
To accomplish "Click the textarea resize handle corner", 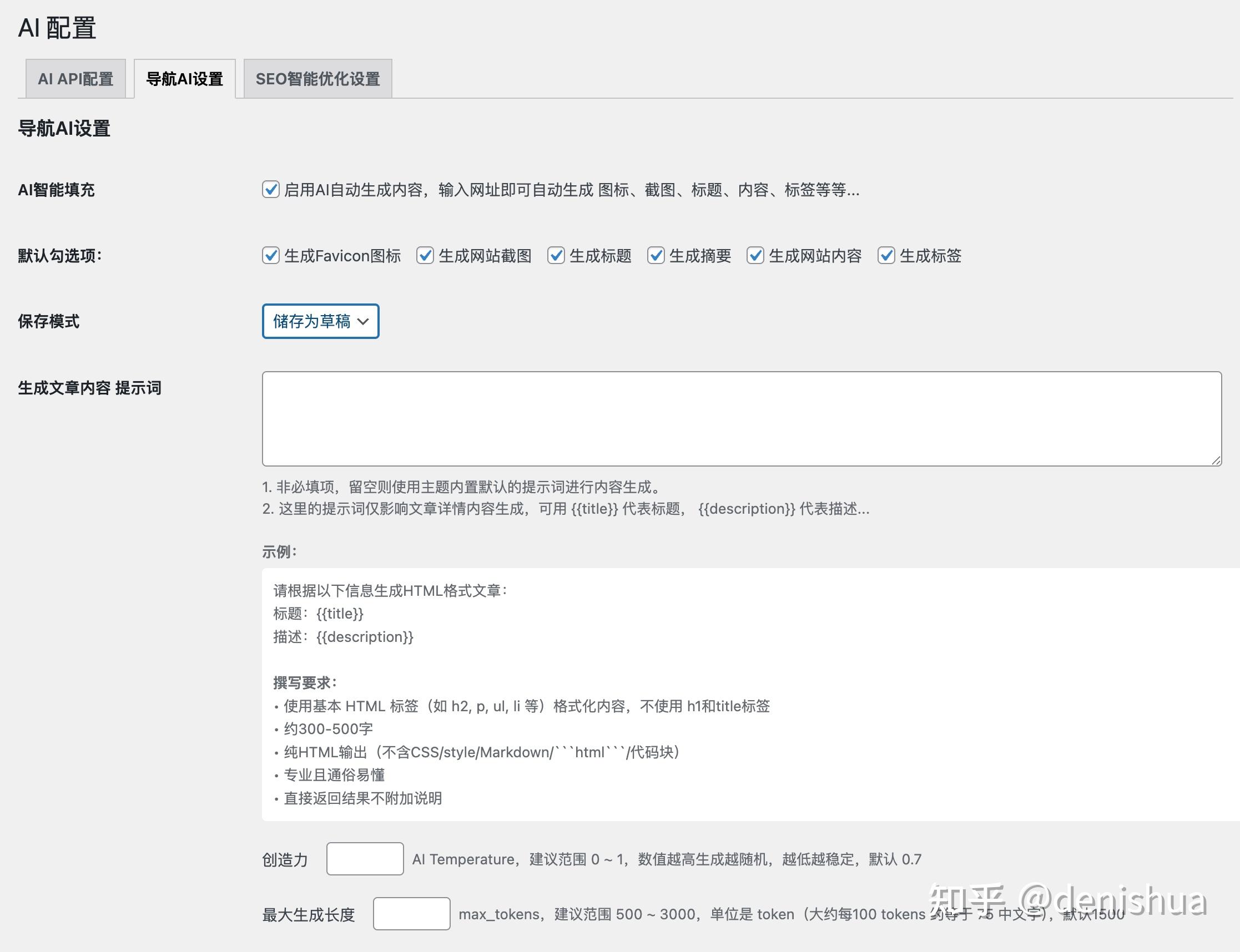I will point(1216,460).
